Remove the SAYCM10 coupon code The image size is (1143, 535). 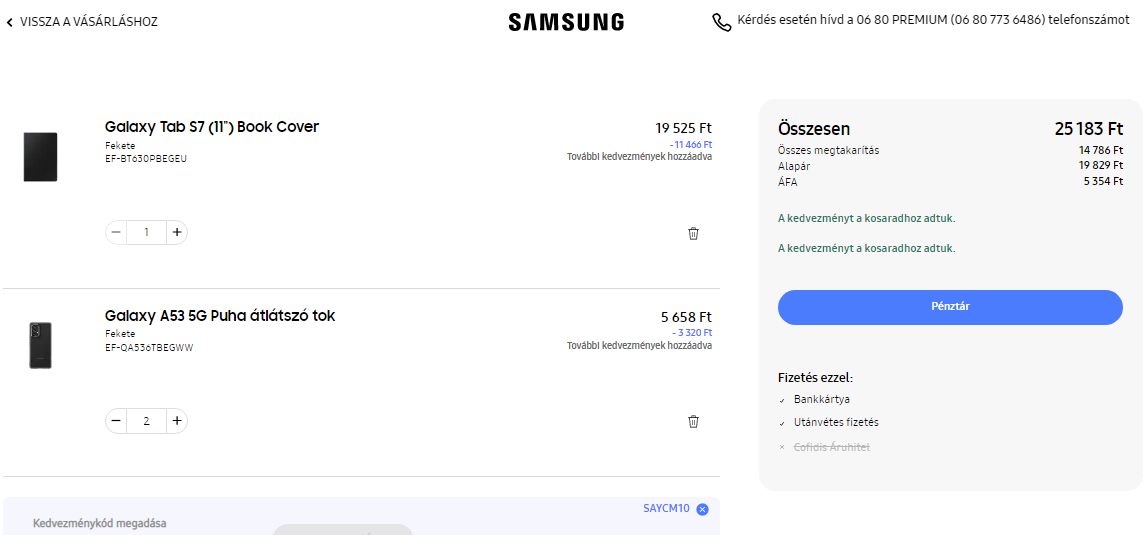[702, 509]
